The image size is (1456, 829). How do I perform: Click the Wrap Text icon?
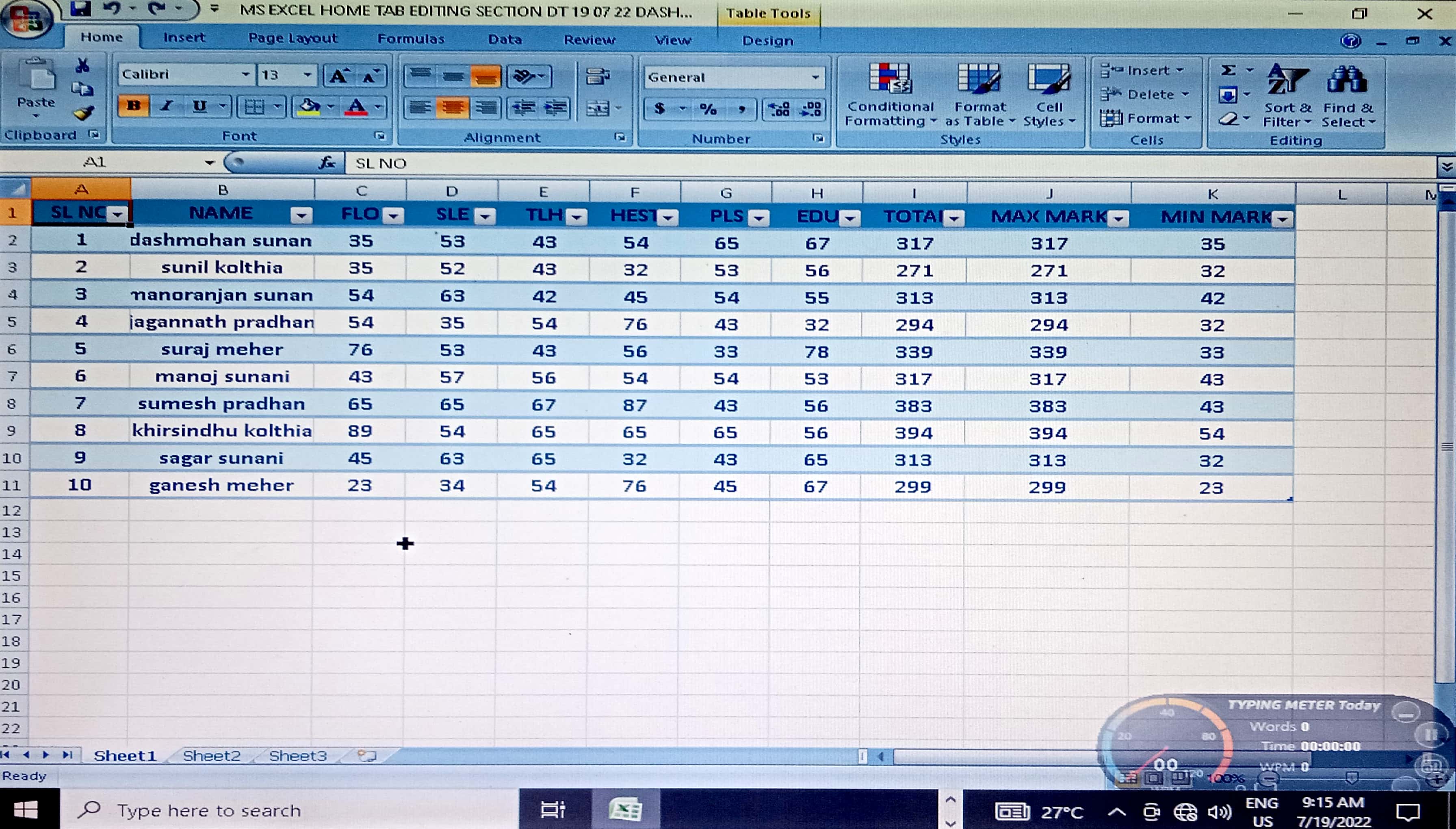tap(598, 76)
